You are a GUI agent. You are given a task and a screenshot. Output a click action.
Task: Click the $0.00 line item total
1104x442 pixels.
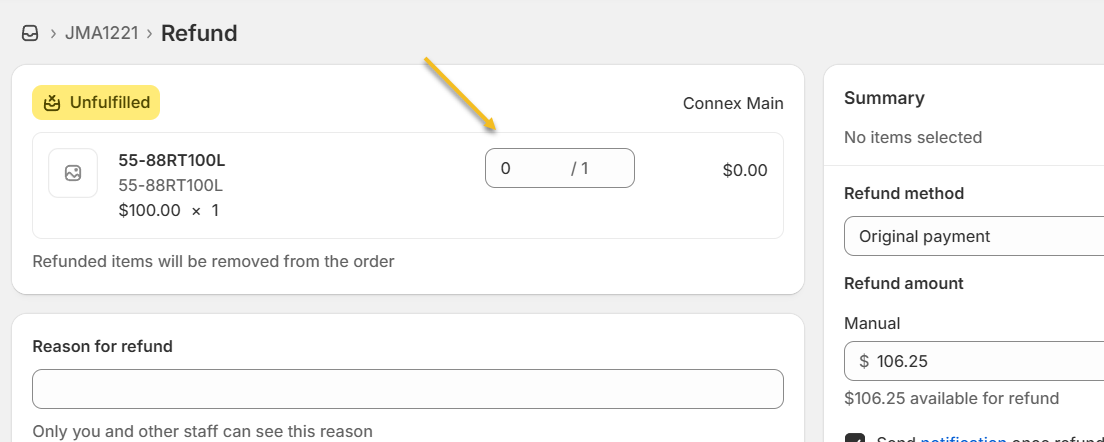click(745, 170)
